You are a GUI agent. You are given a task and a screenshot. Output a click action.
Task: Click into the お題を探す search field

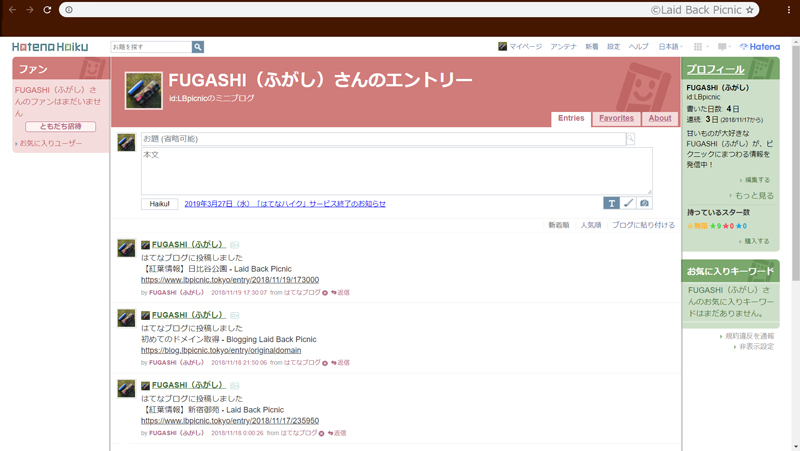[151, 47]
